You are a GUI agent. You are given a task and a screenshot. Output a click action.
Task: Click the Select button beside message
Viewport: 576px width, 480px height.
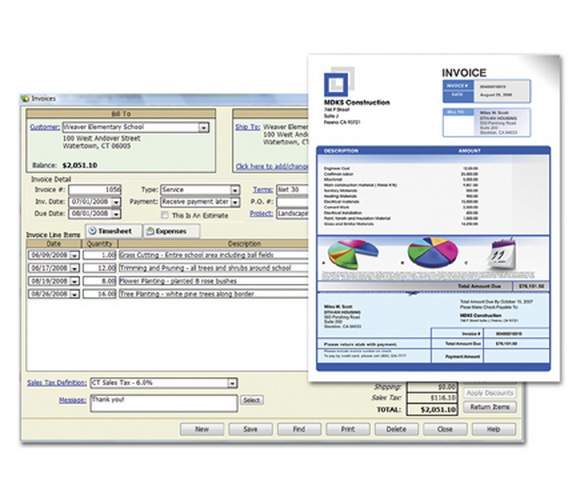pyautogui.click(x=252, y=400)
